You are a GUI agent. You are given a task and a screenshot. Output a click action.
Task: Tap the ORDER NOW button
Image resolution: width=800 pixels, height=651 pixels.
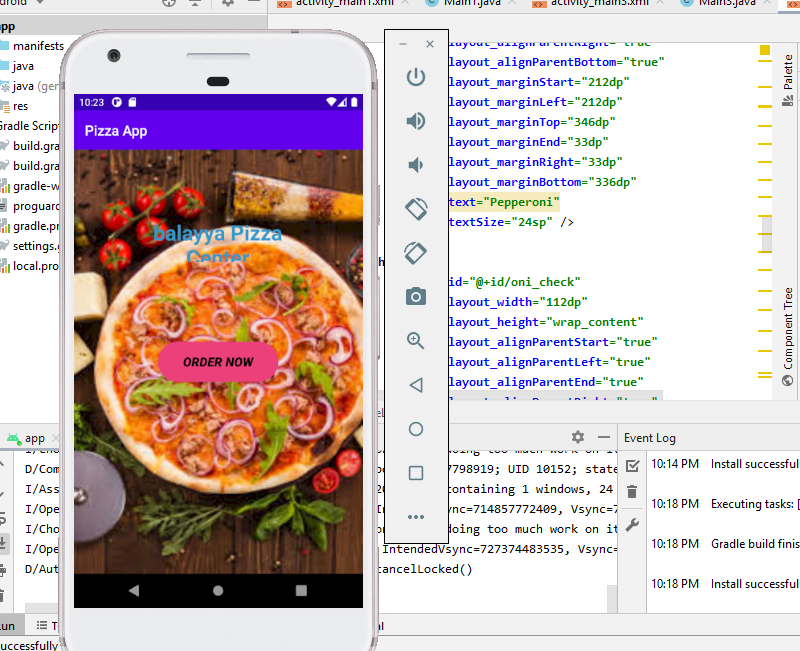tap(218, 362)
